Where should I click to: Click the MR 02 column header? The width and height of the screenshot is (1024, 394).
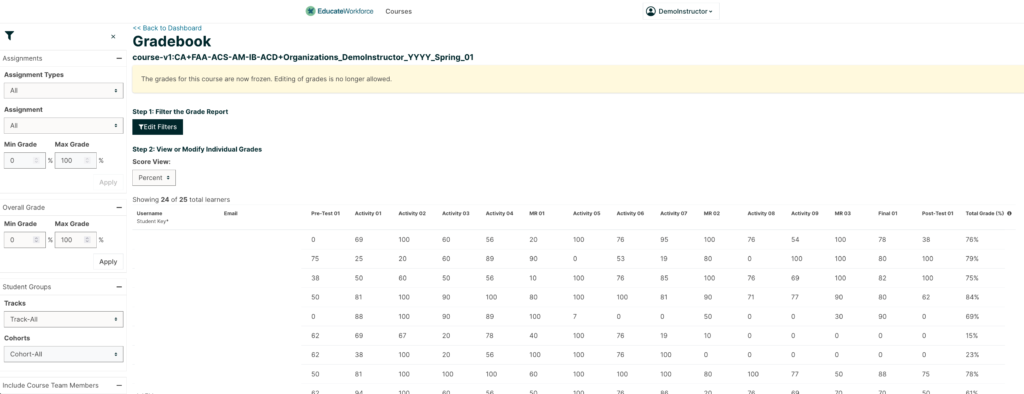712,213
